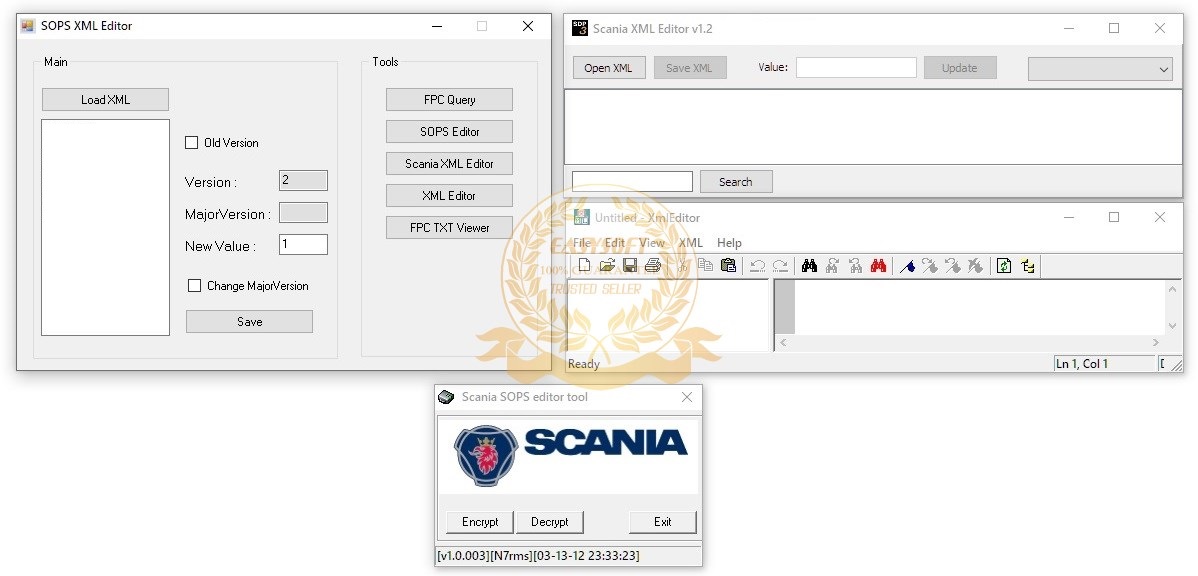Viewport: 1198px width, 576px height.
Task: Click XmlEditor window title bar icon
Action: point(581,217)
